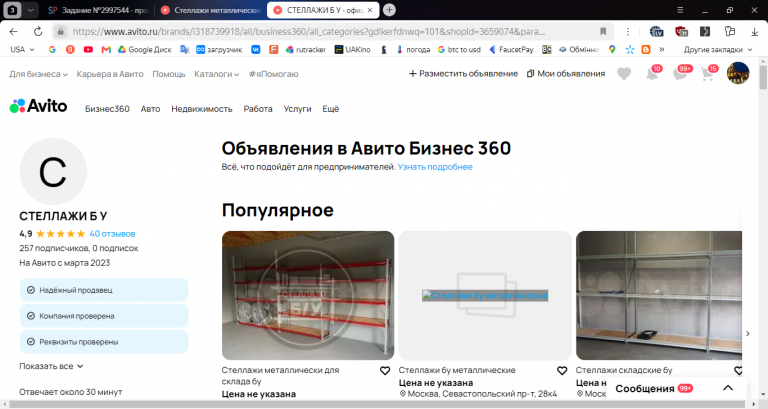Open the Google bookmark icon

point(52,49)
